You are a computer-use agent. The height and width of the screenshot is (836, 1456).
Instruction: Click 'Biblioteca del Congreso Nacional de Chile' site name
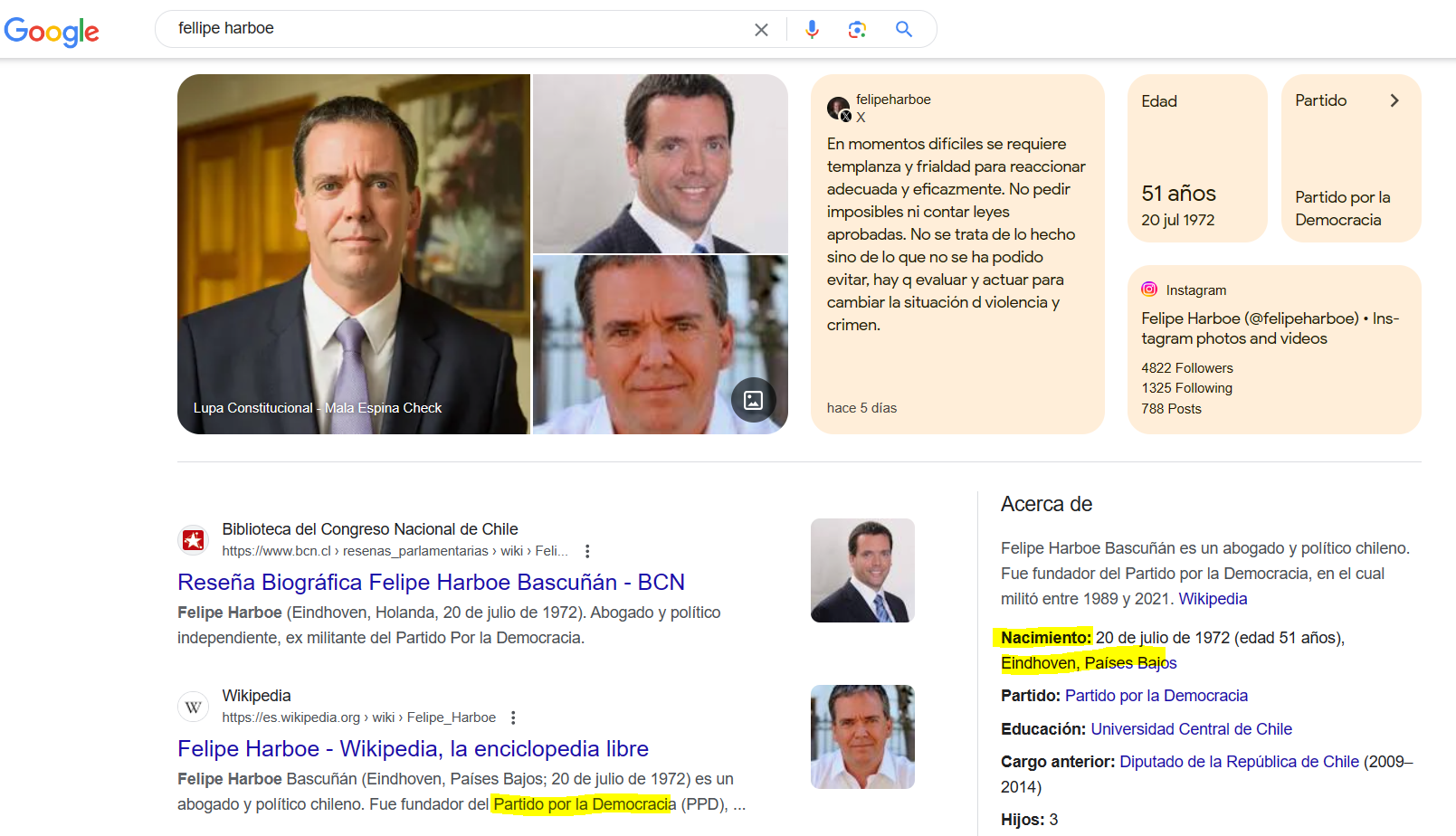tap(370, 529)
